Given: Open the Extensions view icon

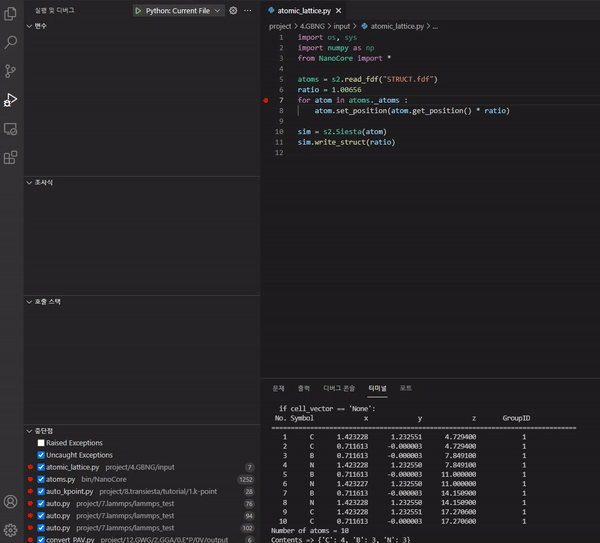Looking at the screenshot, I should [x=11, y=157].
